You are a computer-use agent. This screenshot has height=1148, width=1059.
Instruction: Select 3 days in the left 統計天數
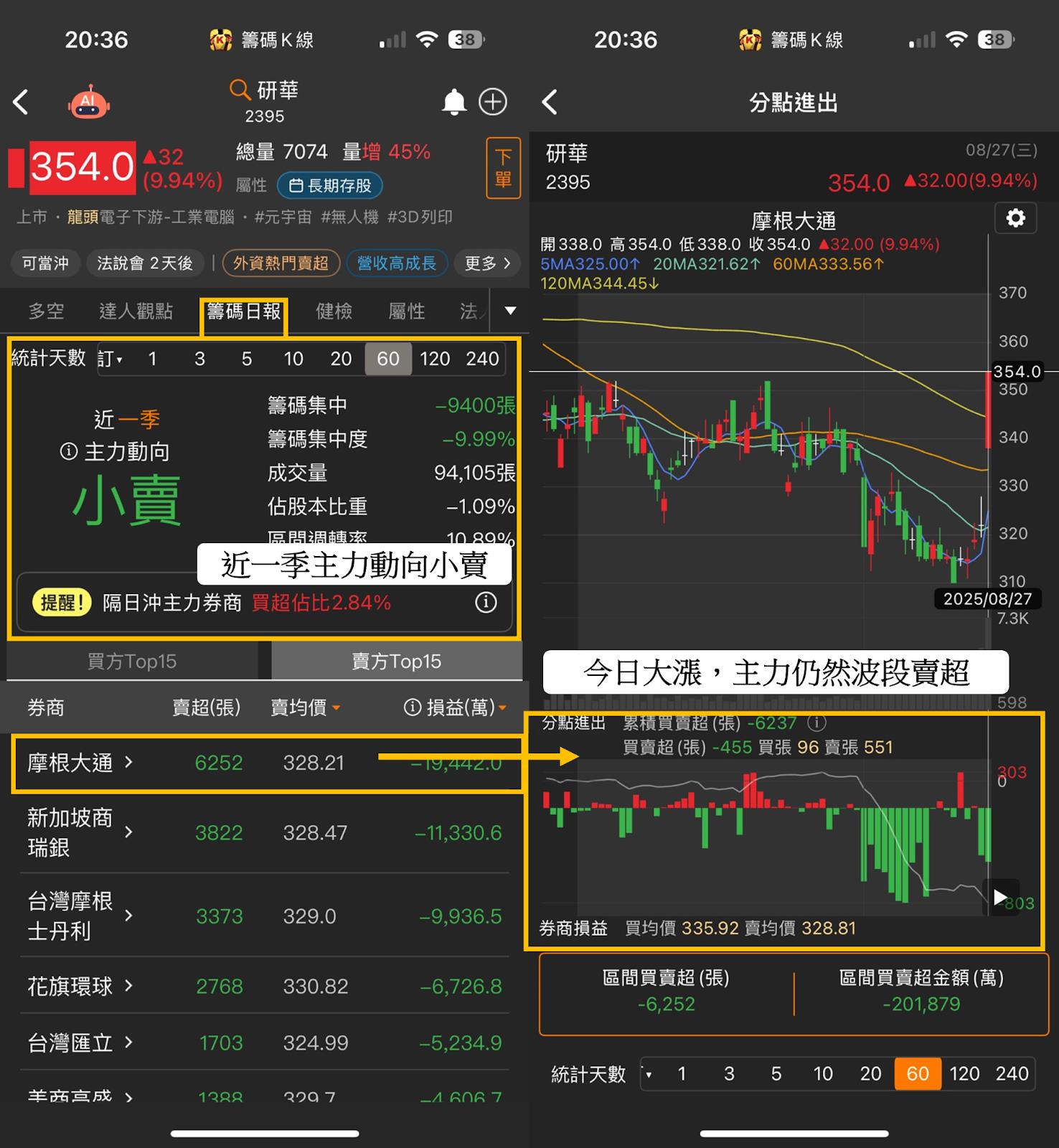click(199, 359)
